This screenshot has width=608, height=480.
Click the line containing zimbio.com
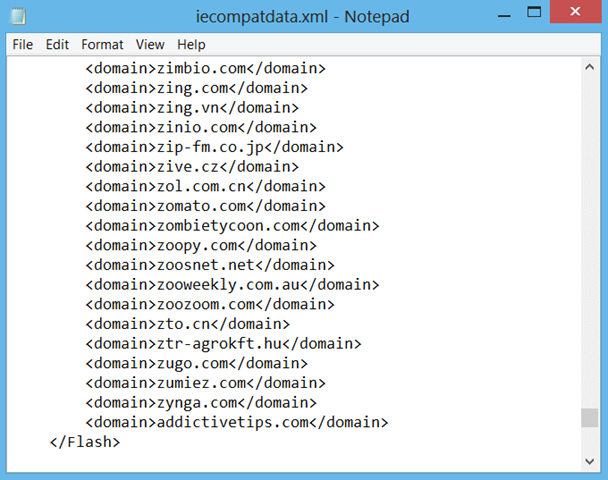click(x=206, y=68)
